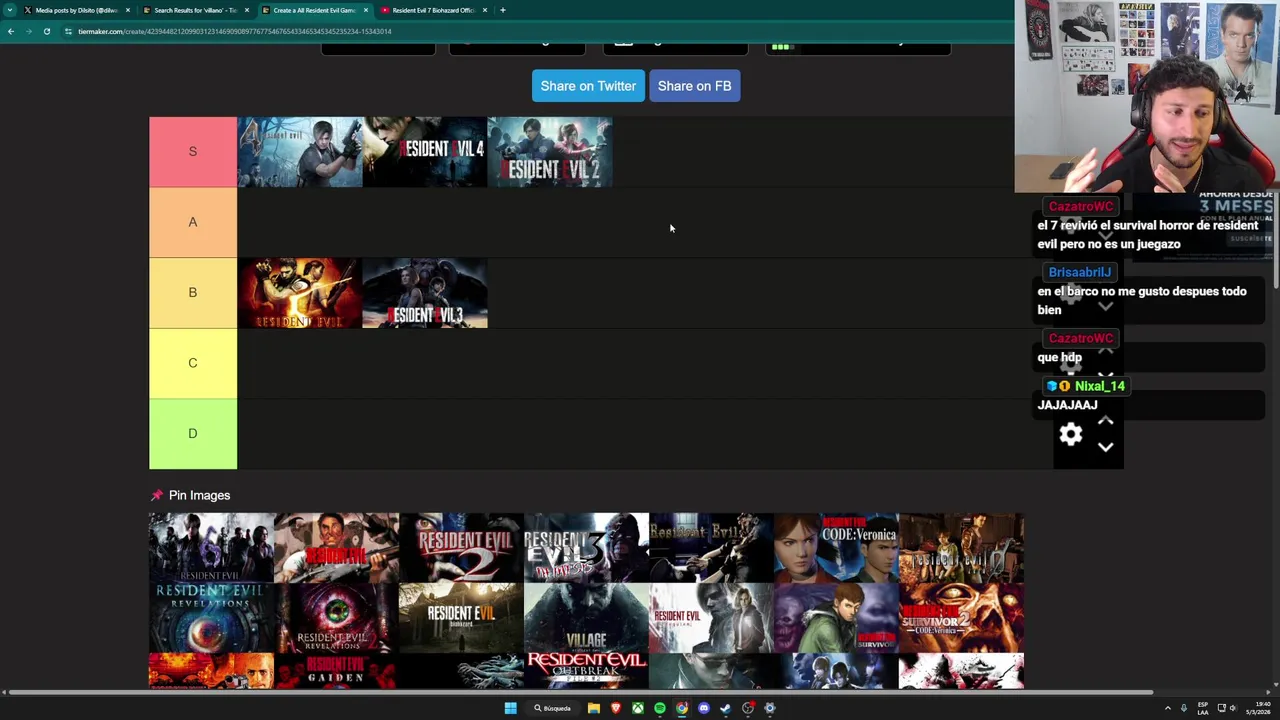Select the Resident Evil 5 image in B tier

(x=299, y=293)
